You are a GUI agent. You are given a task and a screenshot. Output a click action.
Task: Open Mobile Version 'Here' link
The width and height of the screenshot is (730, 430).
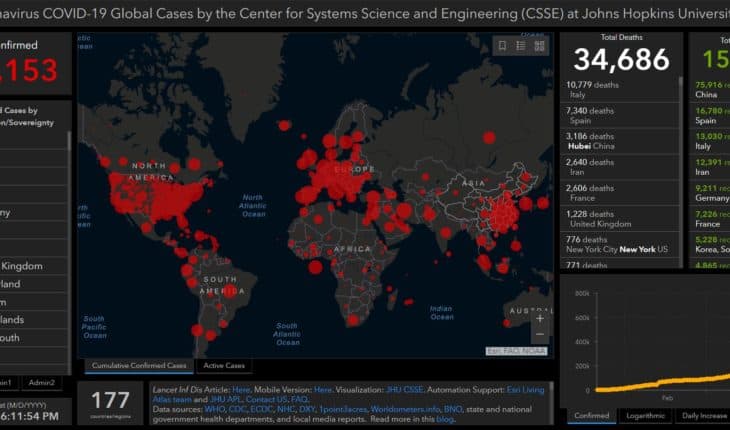(323, 390)
